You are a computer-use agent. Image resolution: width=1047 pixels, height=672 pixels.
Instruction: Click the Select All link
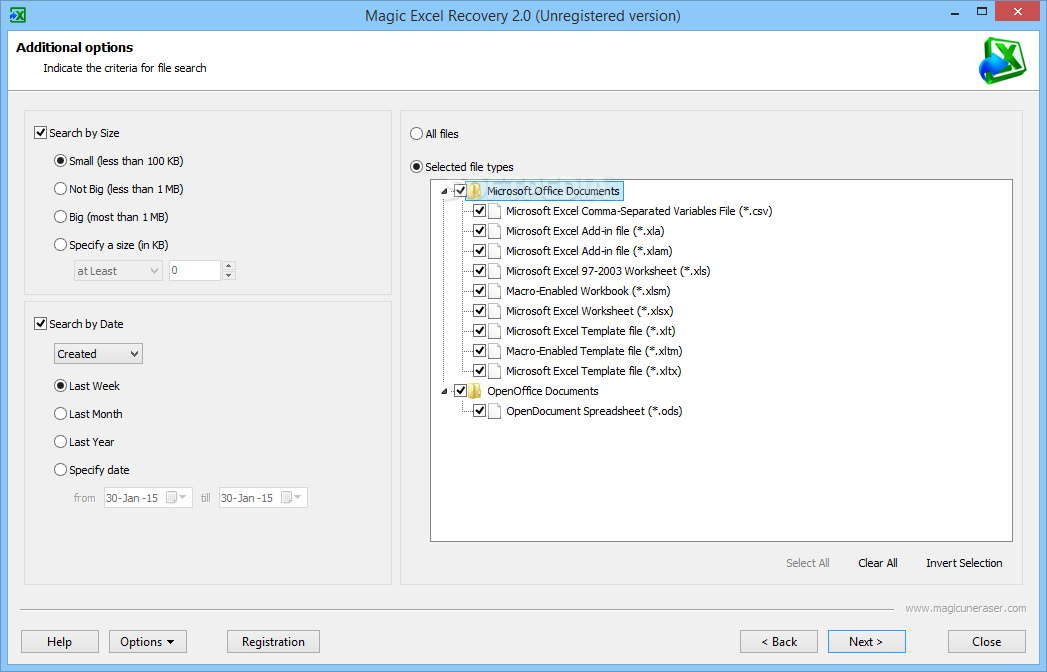[808, 563]
